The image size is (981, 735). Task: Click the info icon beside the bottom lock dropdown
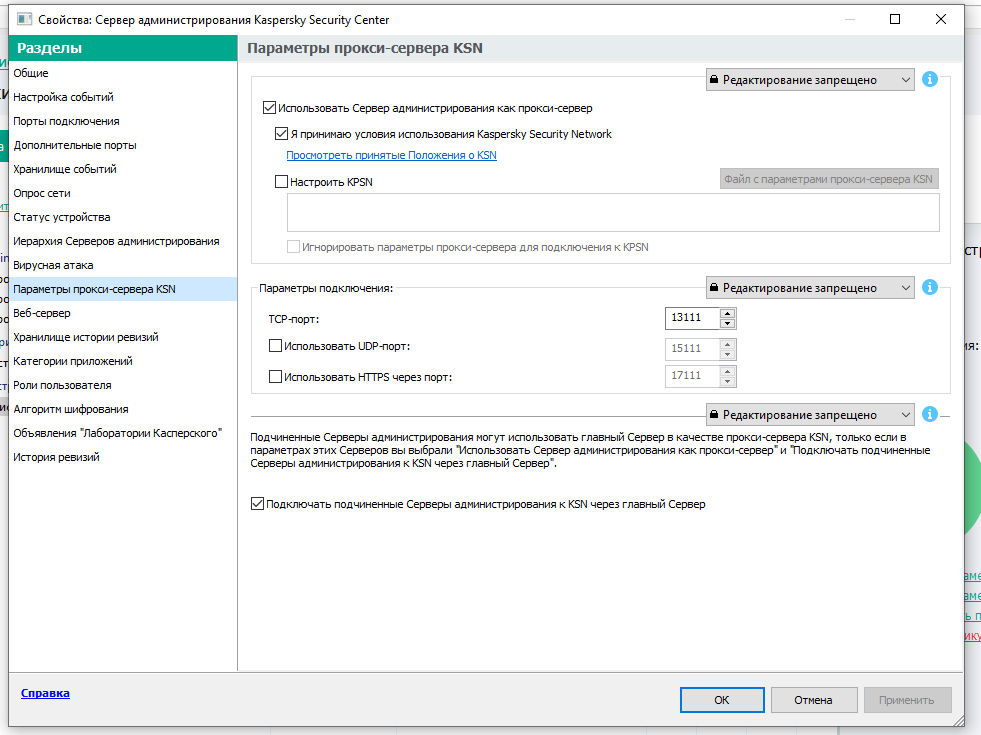coord(930,414)
